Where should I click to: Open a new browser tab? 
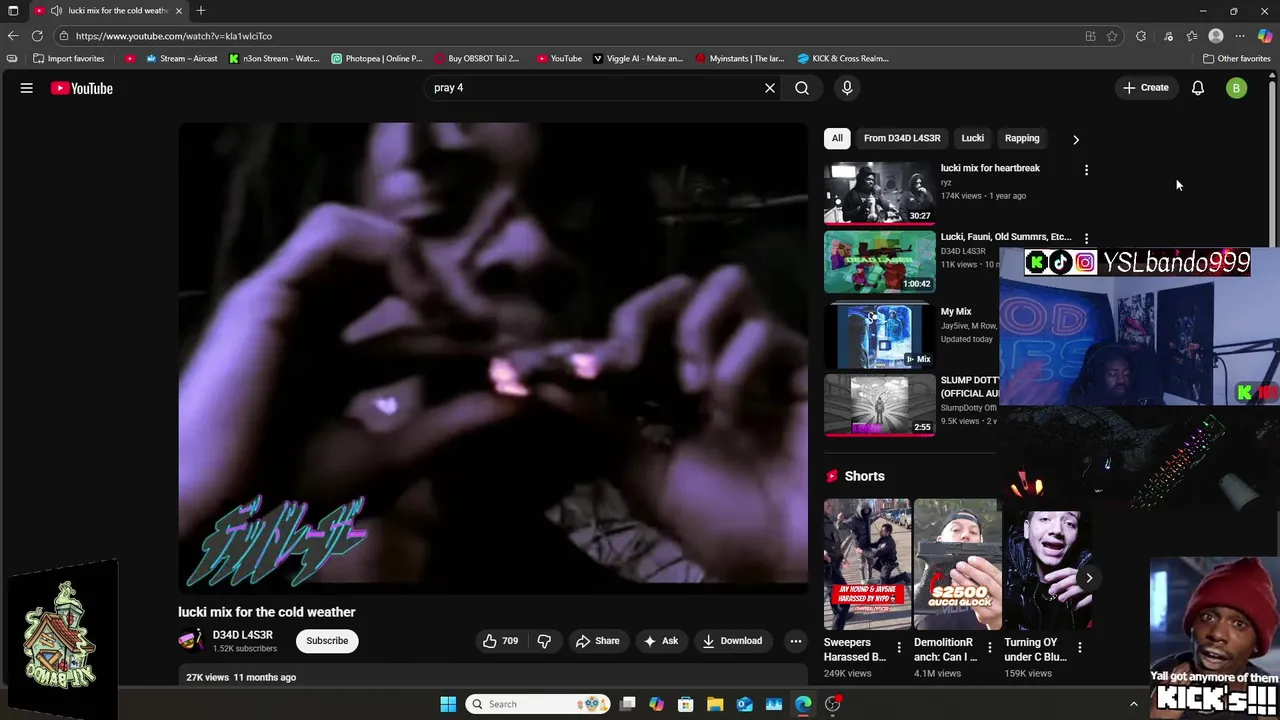[x=201, y=10]
